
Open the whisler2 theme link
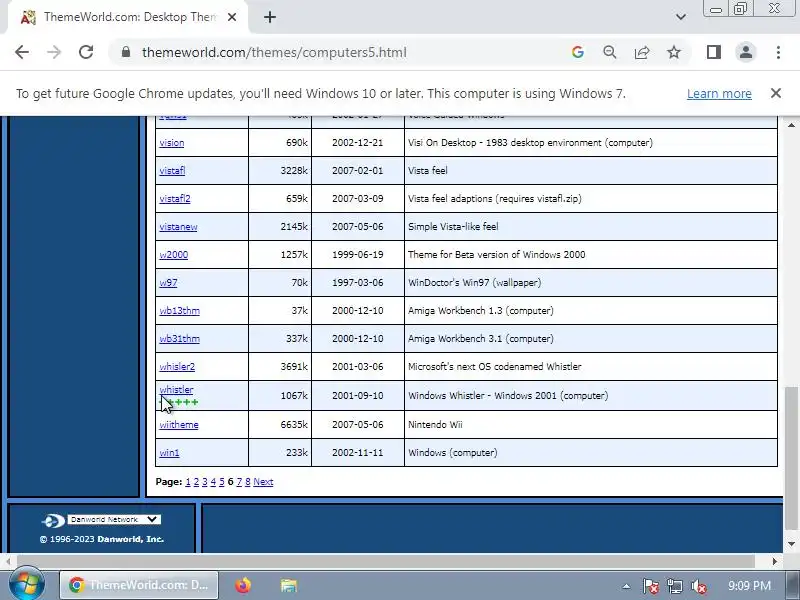tap(177, 367)
